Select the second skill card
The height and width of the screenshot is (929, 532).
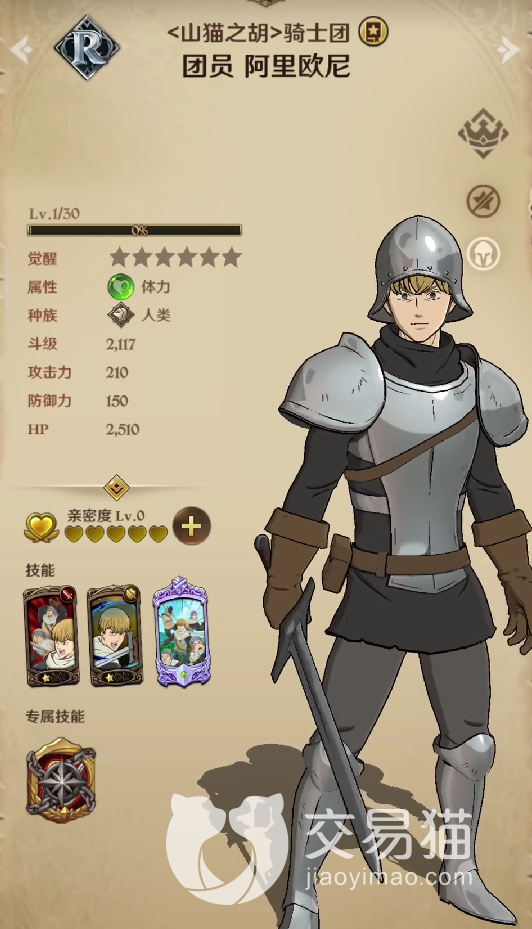click(x=116, y=636)
